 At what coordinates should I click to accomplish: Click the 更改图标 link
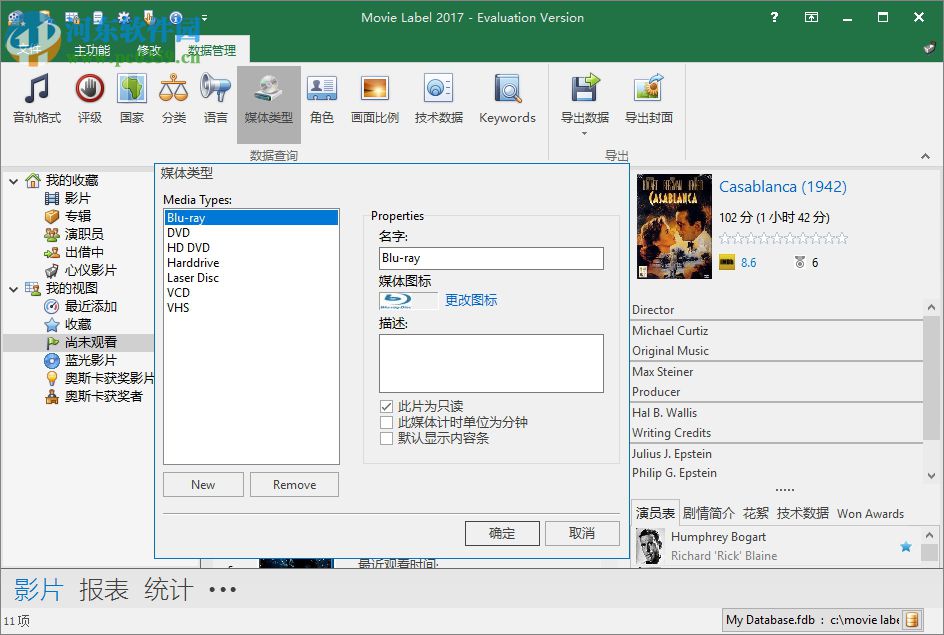pos(471,300)
